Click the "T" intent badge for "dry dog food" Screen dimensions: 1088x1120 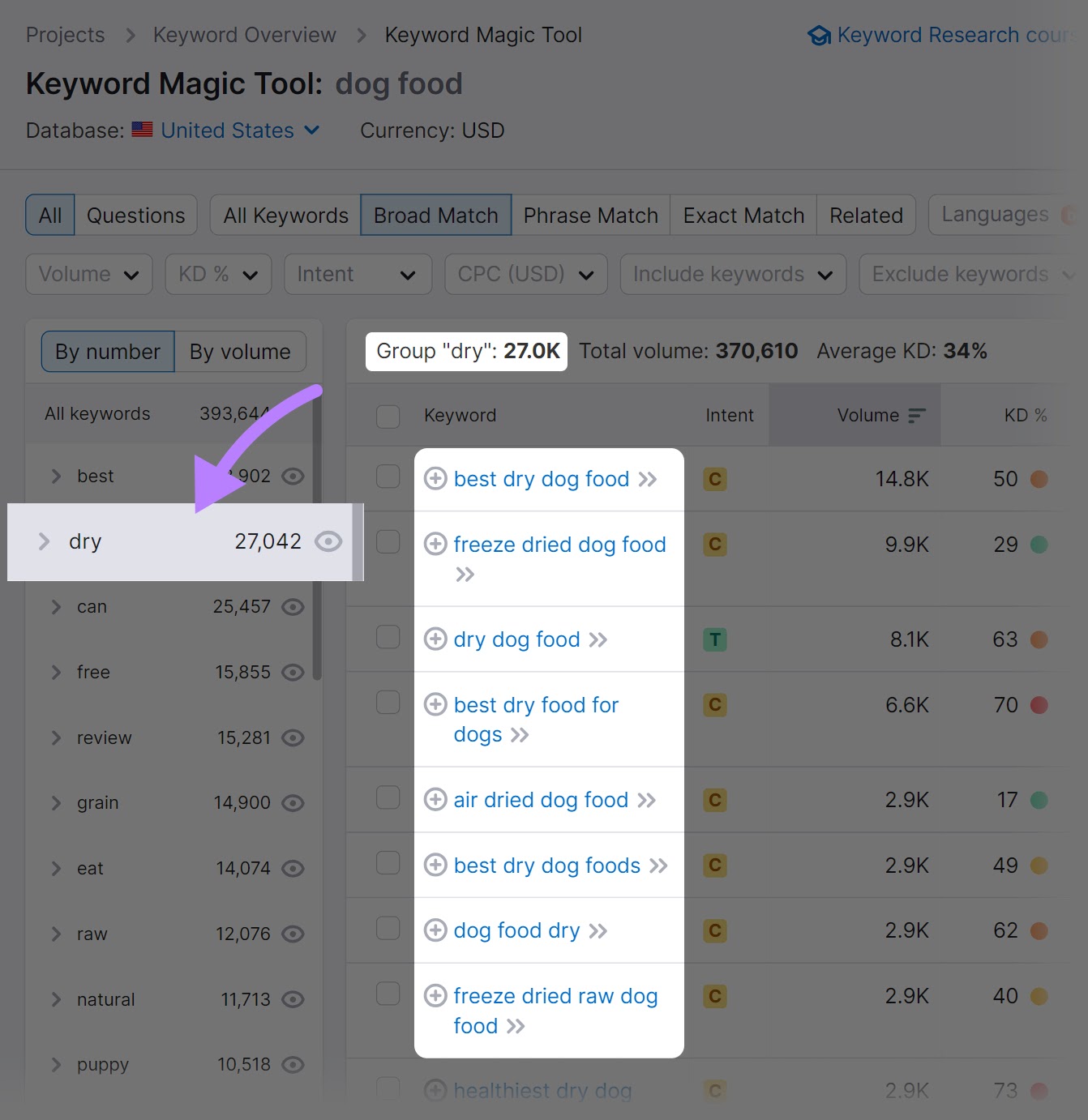(x=714, y=639)
